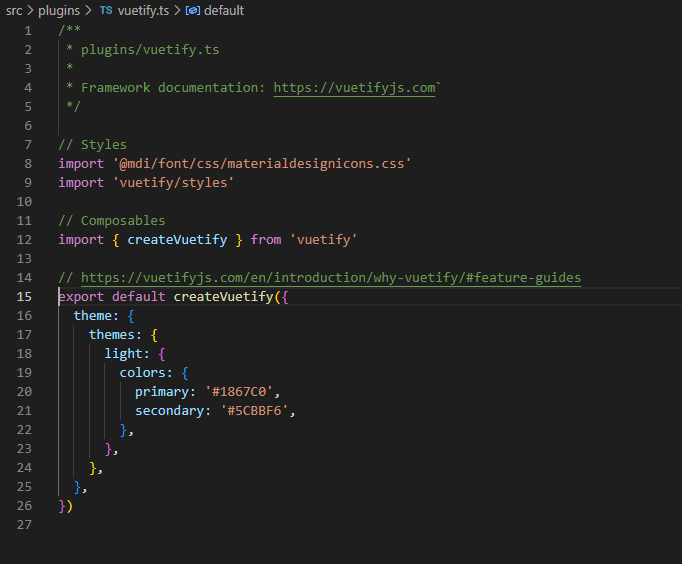Viewport: 682px width, 564px height.
Task: Click line number 15 in the gutter
Action: click(x=24, y=297)
